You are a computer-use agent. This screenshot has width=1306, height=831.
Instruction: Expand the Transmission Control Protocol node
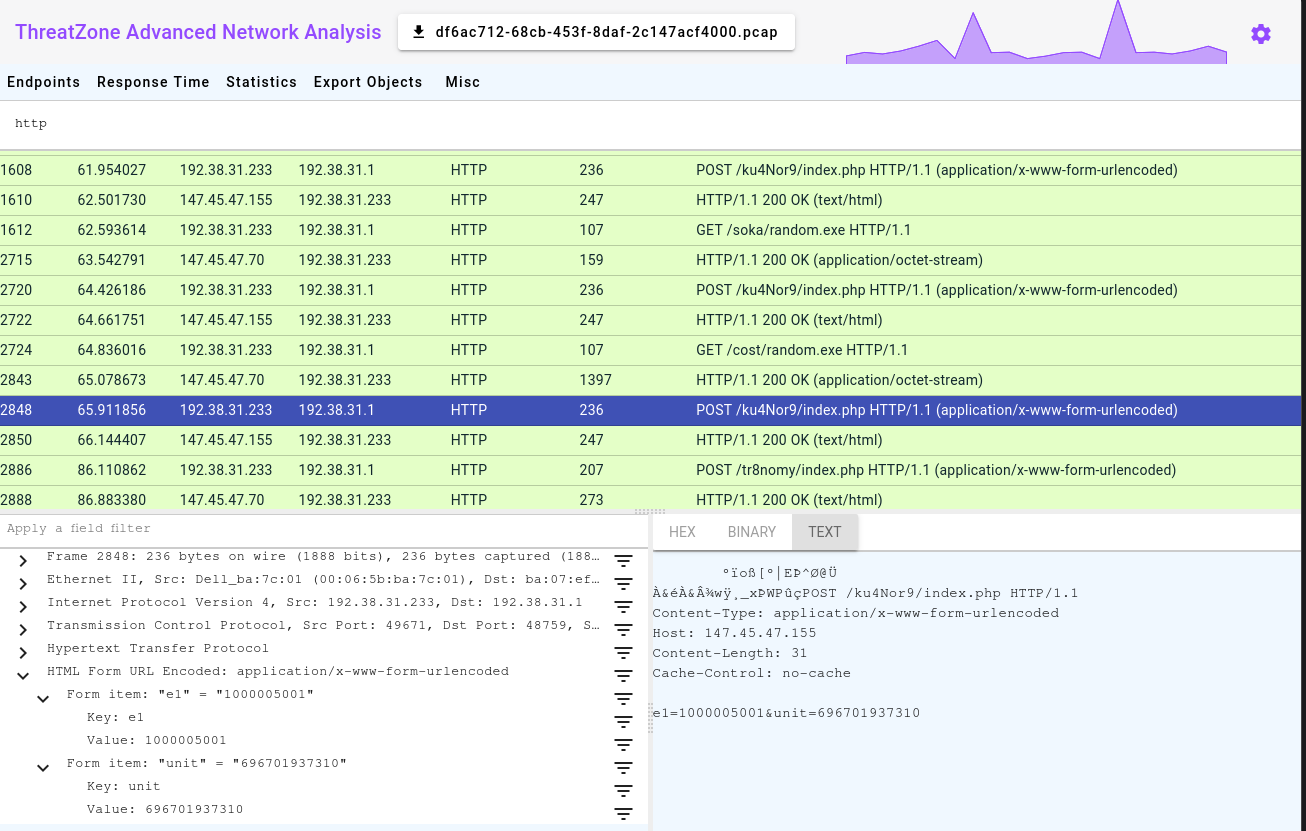pos(23,630)
